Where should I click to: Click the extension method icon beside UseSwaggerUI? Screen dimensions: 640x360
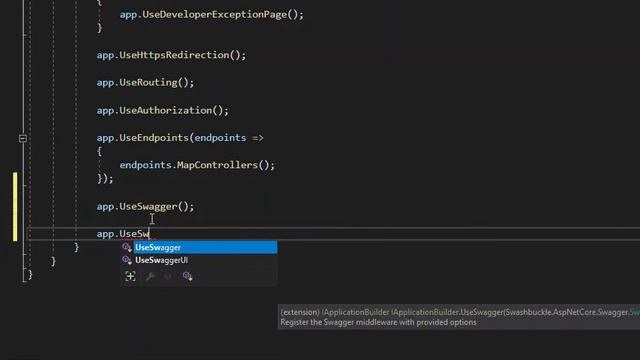click(x=127, y=260)
